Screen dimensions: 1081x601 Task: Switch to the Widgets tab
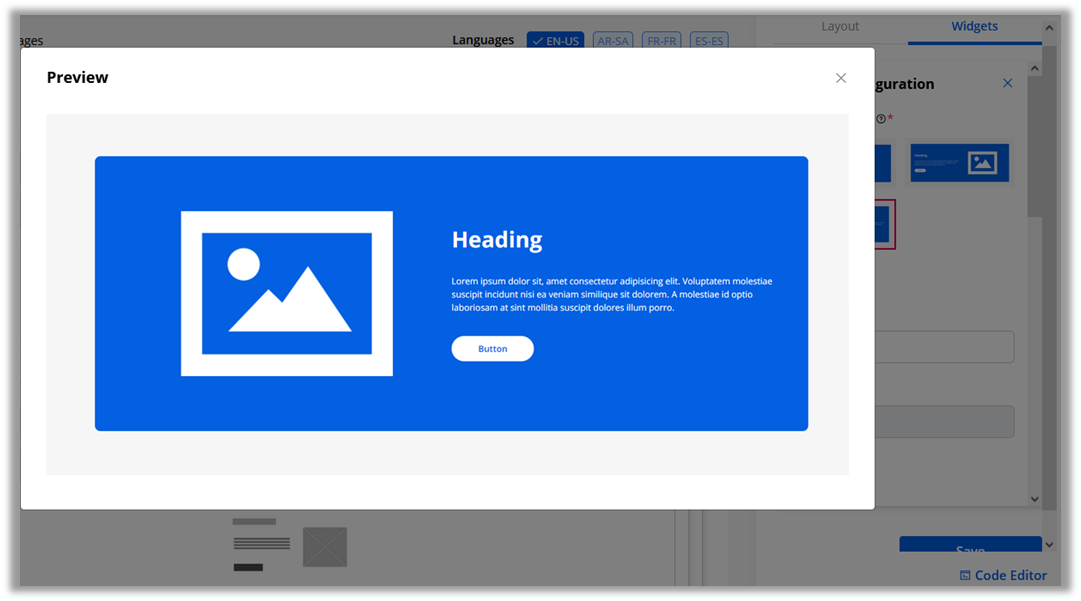pyautogui.click(x=974, y=27)
